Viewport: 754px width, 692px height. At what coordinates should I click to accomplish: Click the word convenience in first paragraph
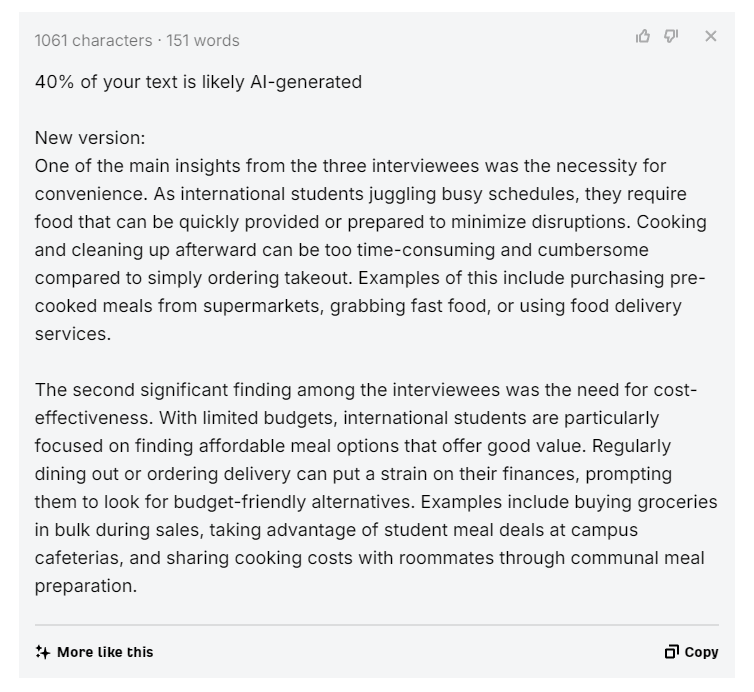pyautogui.click(x=91, y=194)
